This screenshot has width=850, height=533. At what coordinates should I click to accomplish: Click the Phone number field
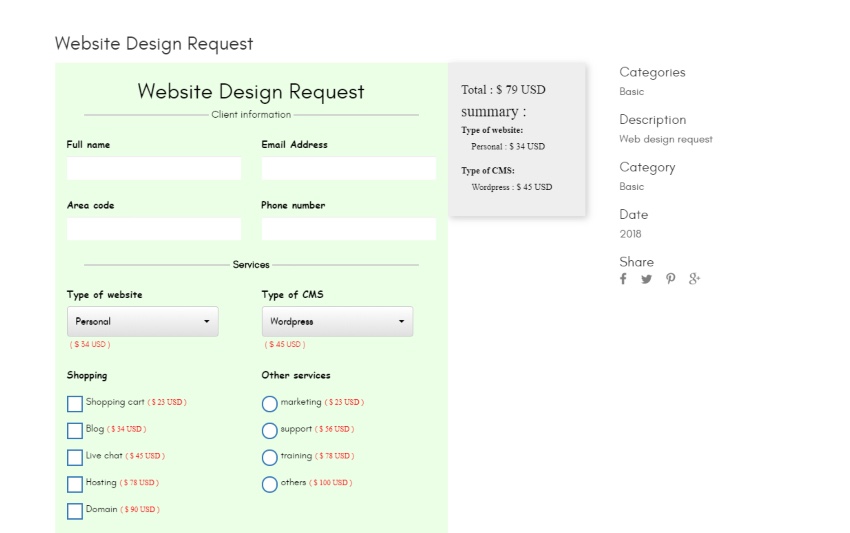pos(349,229)
